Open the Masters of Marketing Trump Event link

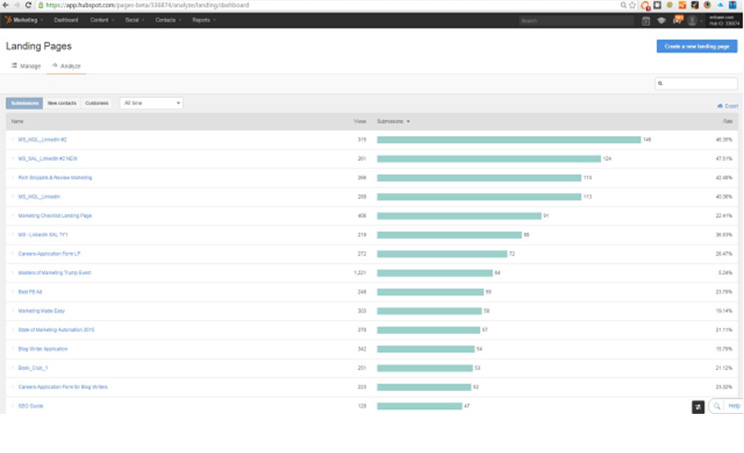55,273
